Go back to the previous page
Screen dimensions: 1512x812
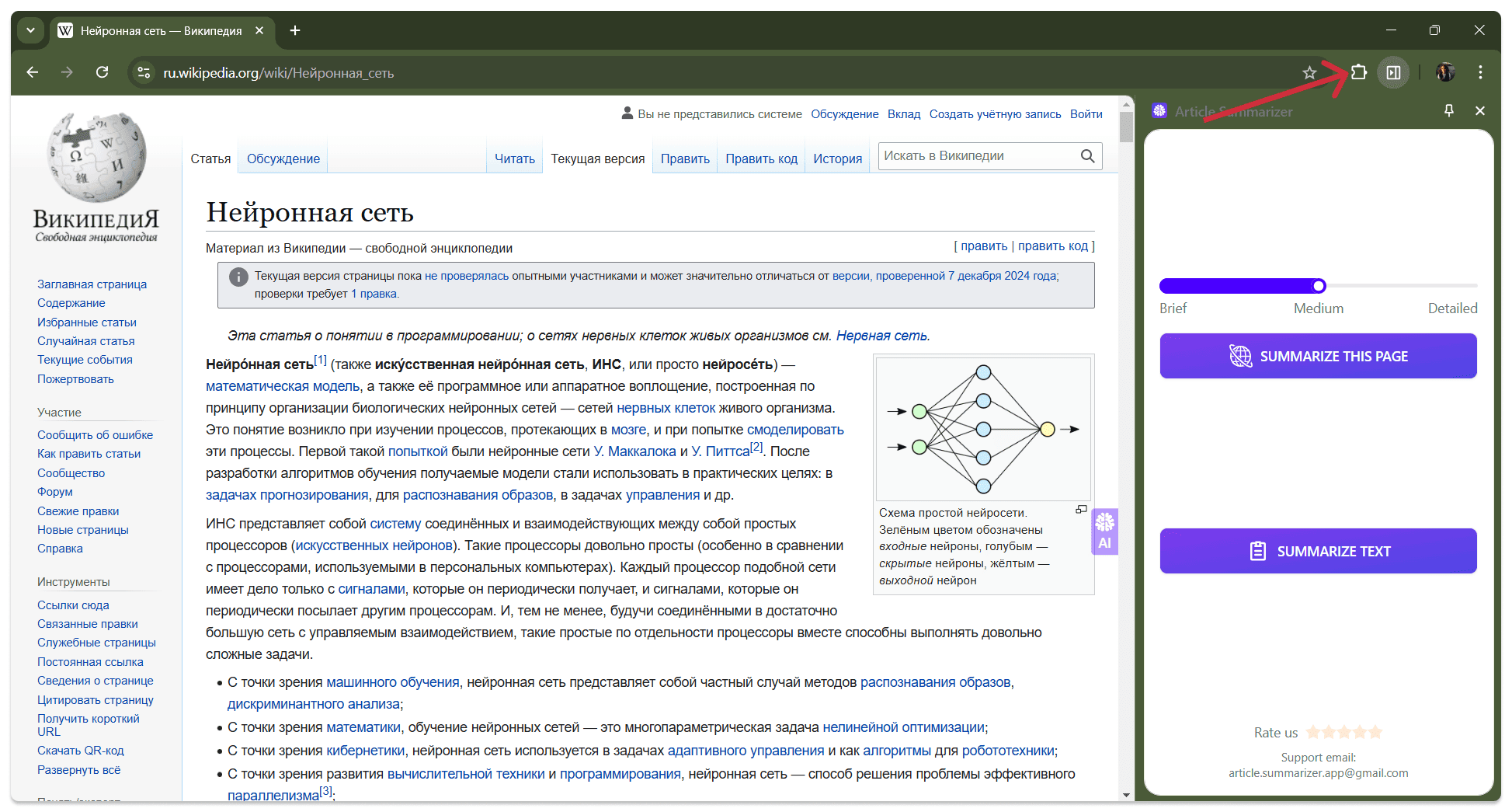click(x=33, y=72)
